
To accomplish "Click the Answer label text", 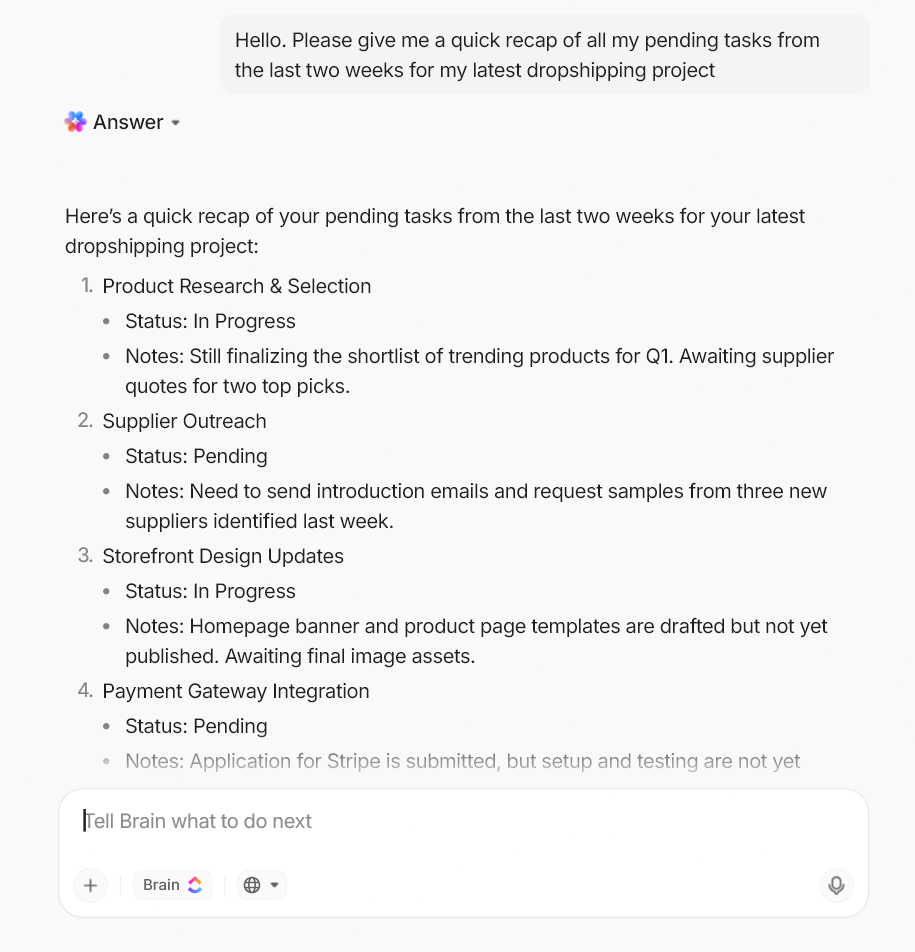I will point(128,122).
